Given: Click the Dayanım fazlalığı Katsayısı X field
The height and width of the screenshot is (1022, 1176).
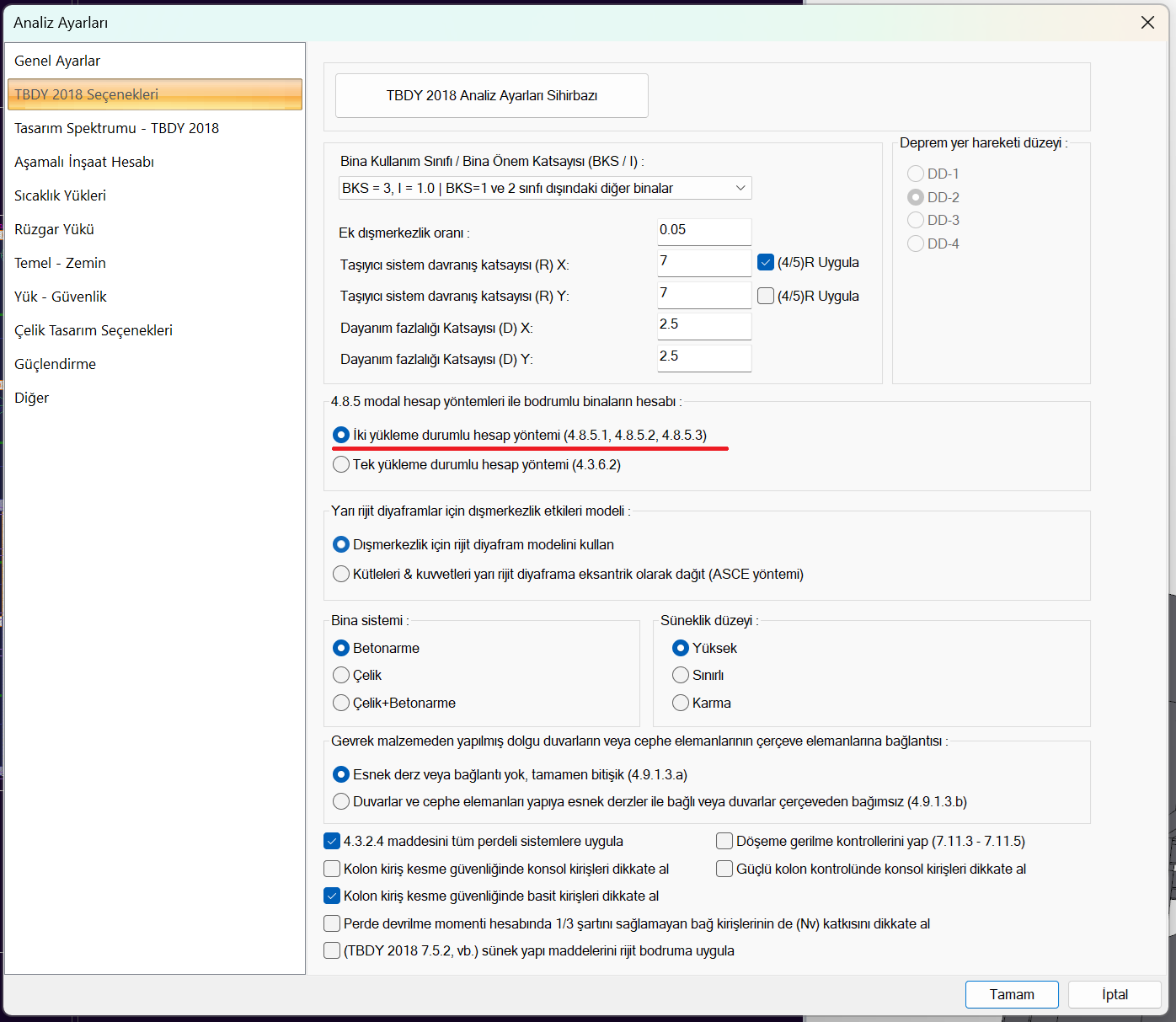Looking at the screenshot, I should 703,325.
